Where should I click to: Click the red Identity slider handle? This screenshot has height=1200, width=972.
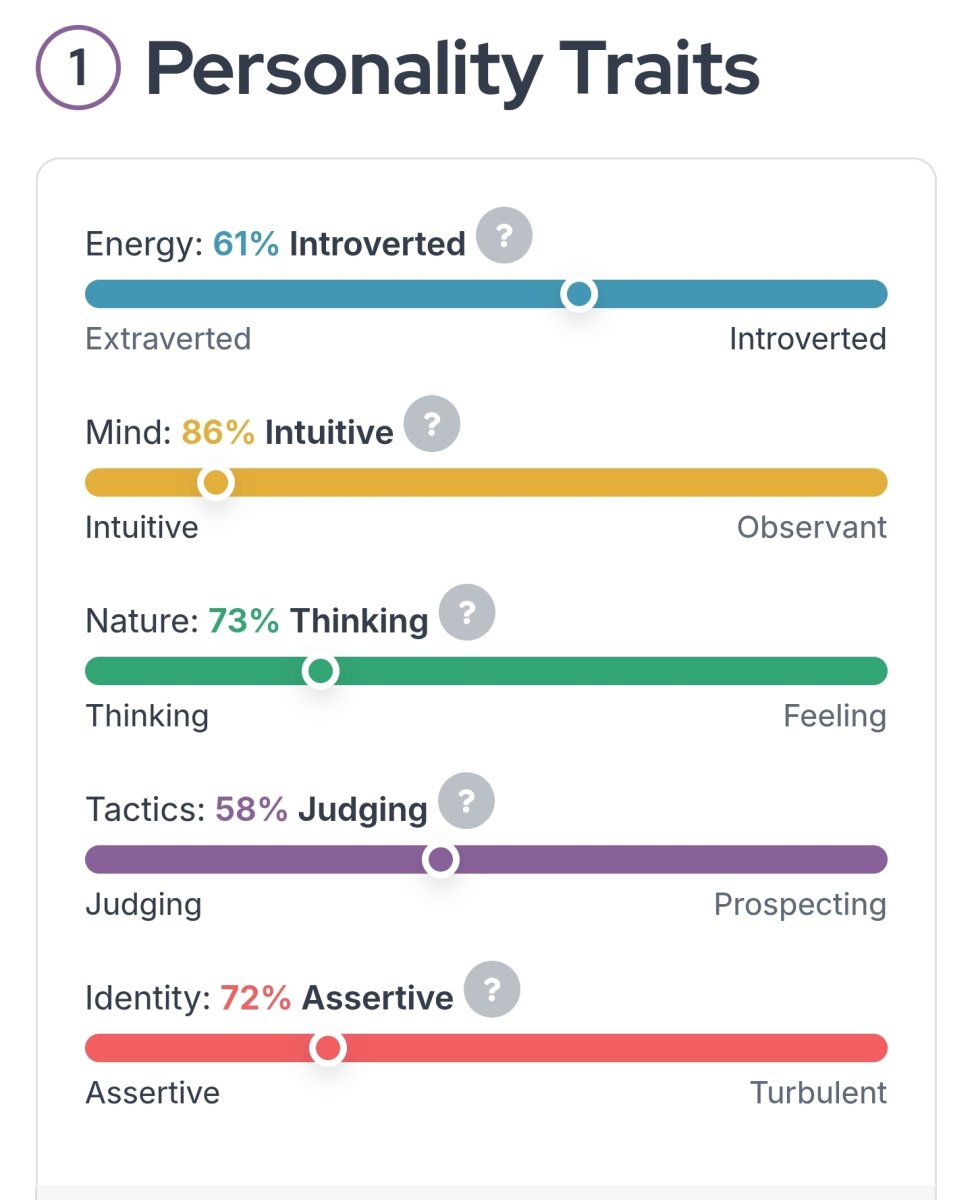(x=328, y=1048)
